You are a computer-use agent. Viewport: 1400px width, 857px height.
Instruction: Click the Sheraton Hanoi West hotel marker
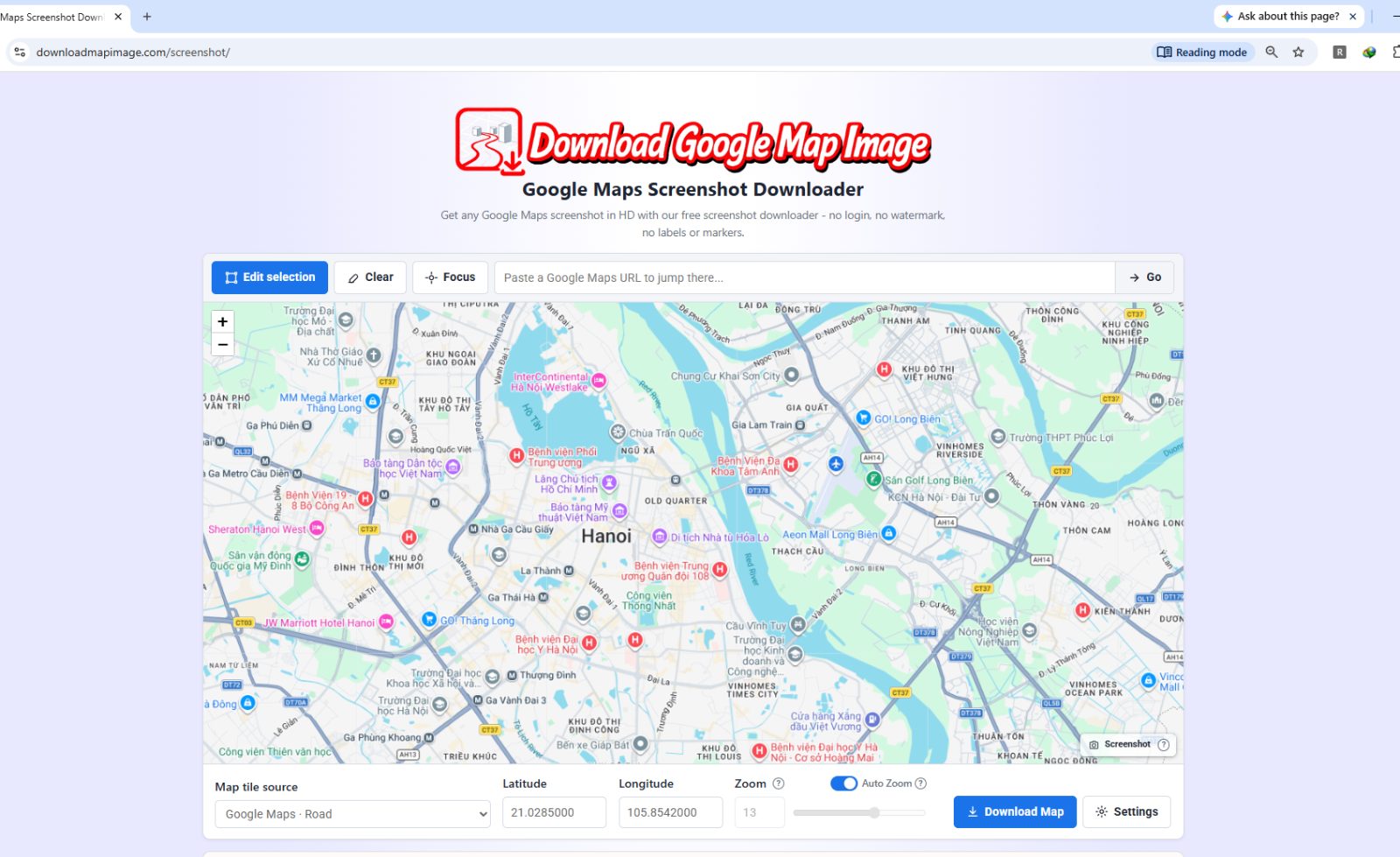[x=317, y=529]
